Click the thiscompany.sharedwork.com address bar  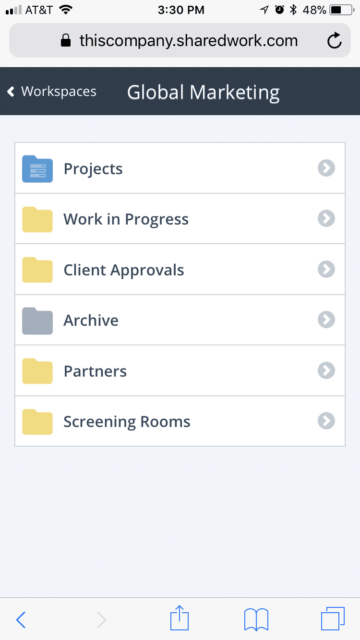[x=180, y=40]
